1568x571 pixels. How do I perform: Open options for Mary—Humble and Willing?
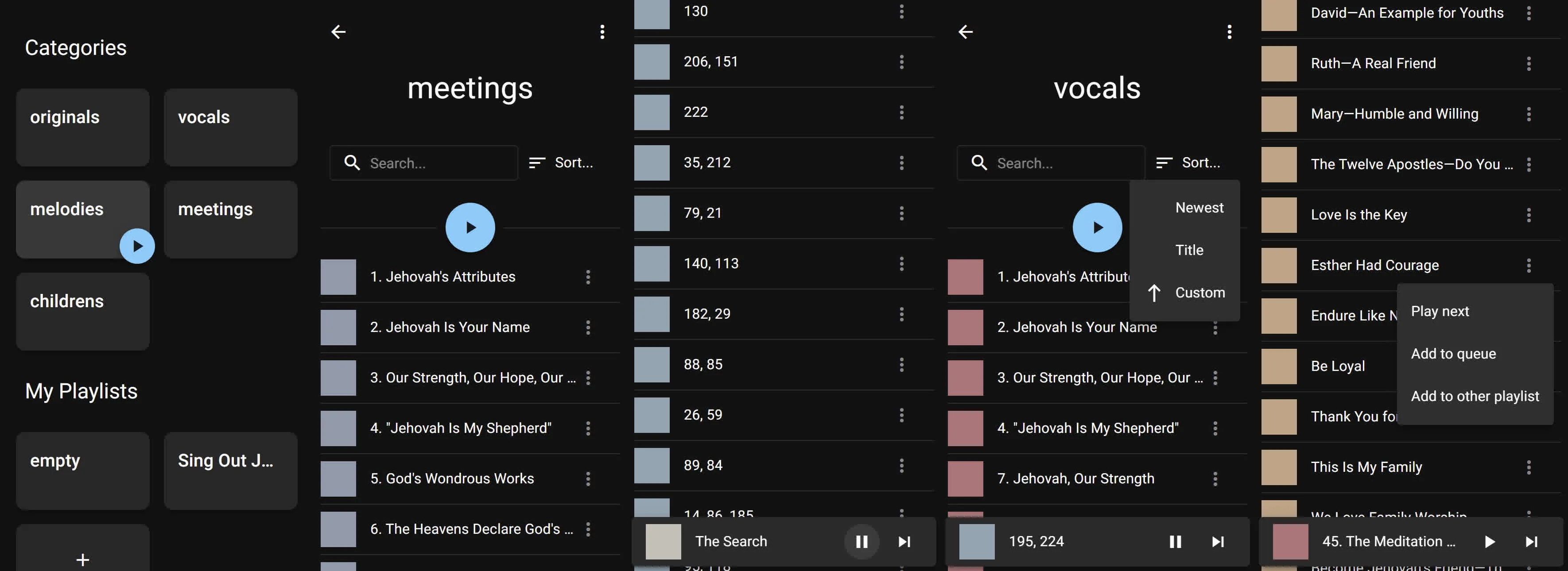pos(1529,114)
